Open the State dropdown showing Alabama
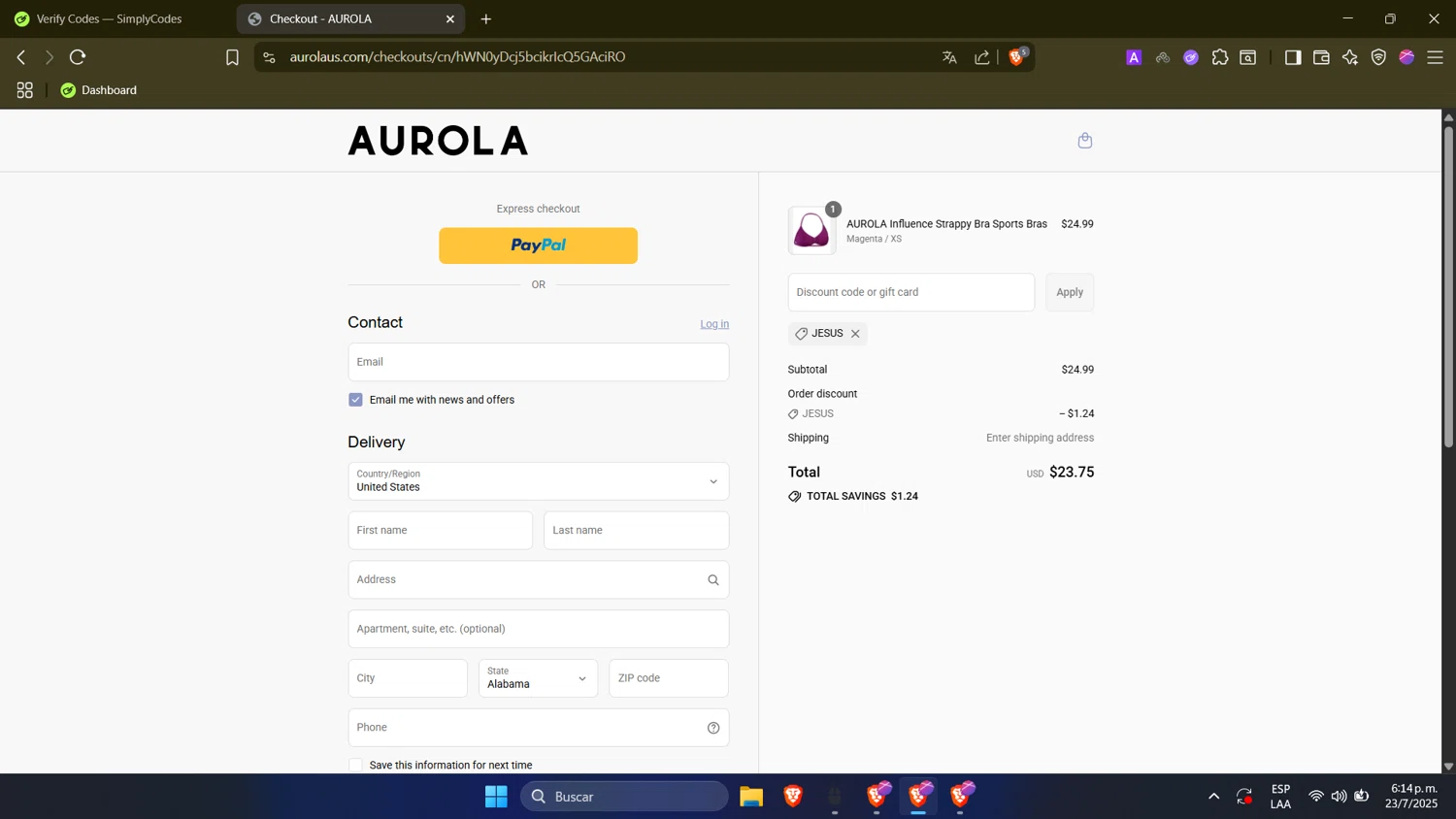This screenshot has height=819, width=1456. click(x=539, y=678)
